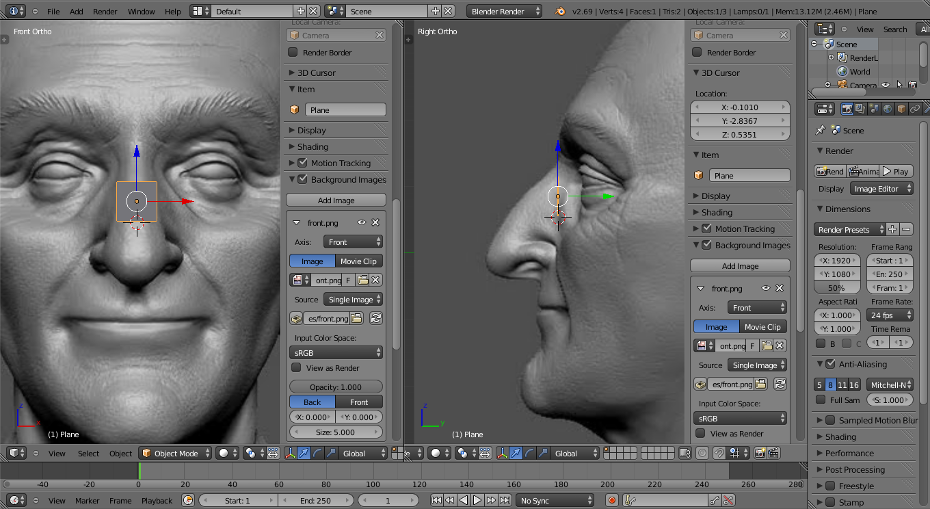Reload front.png image in left panel
Image resolution: width=930 pixels, height=509 pixels.
(375, 319)
